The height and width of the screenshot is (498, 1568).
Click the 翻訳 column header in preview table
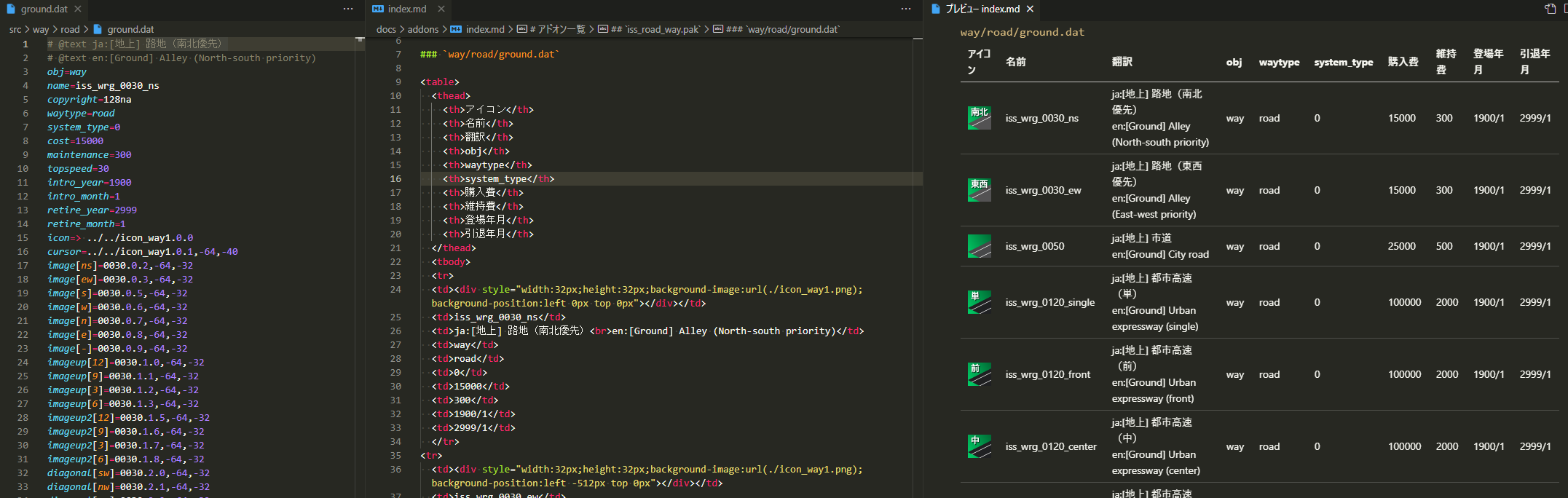(x=1122, y=62)
